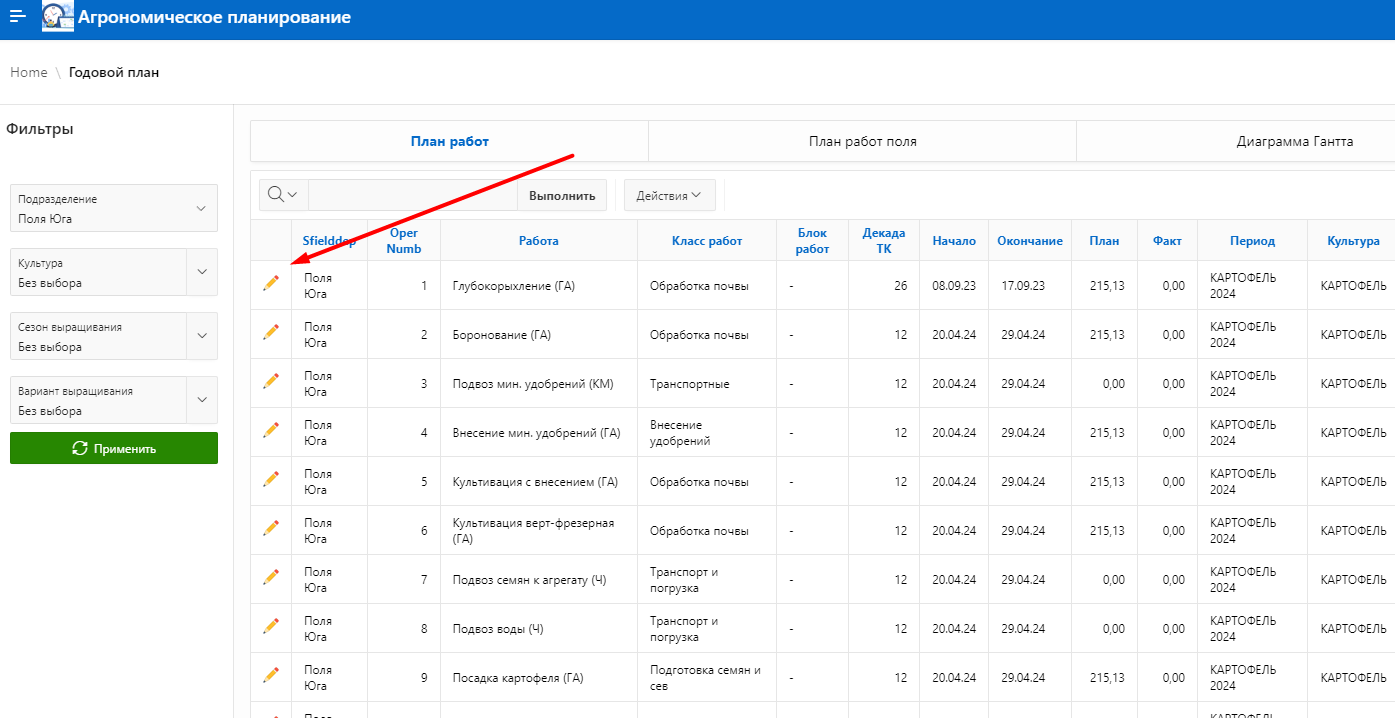Click the application logo icon in header
The width and height of the screenshot is (1395, 718).
(58, 18)
